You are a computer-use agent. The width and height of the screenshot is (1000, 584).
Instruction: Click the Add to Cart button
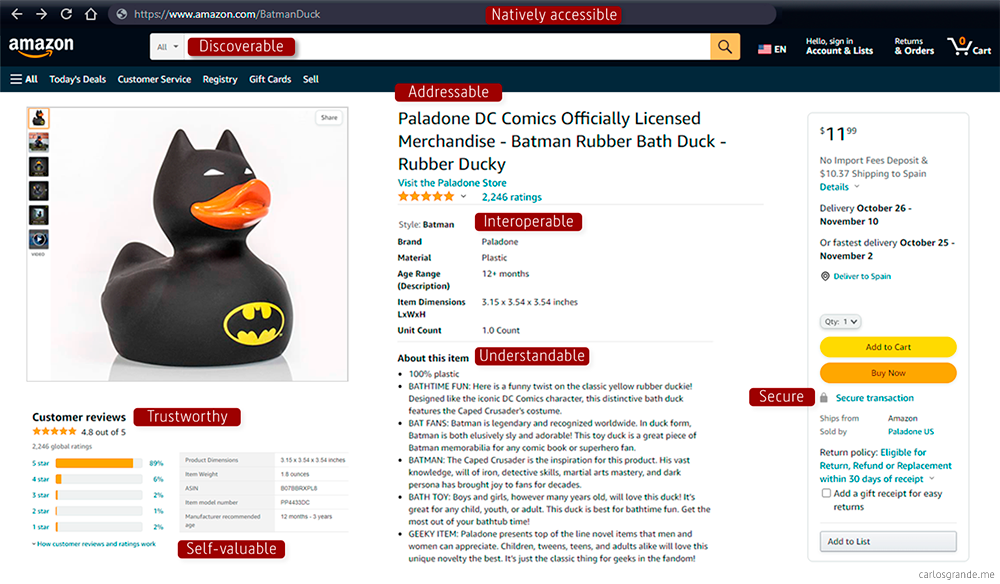[x=888, y=347]
